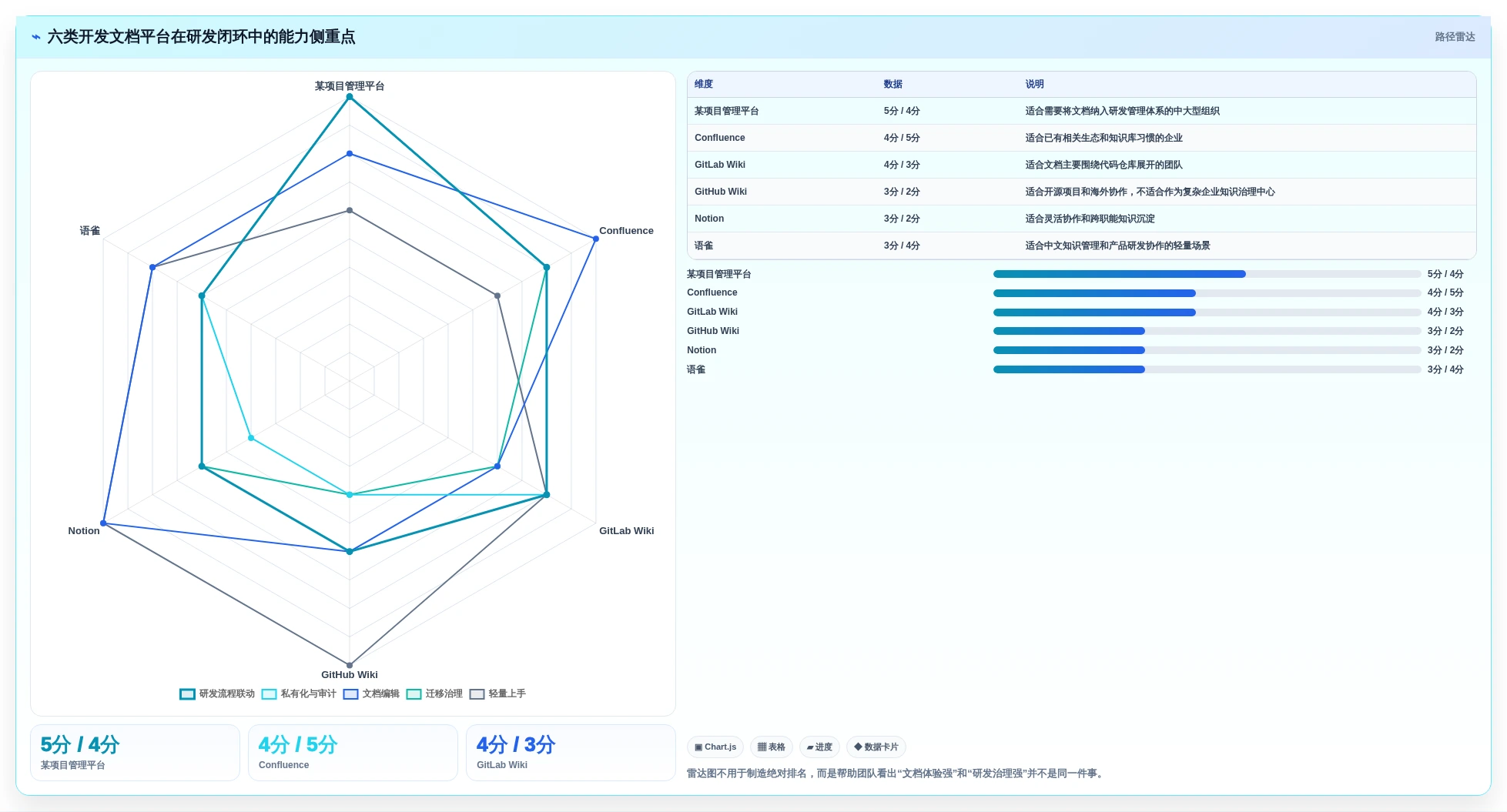Click the 表格 tag chip

772,747
